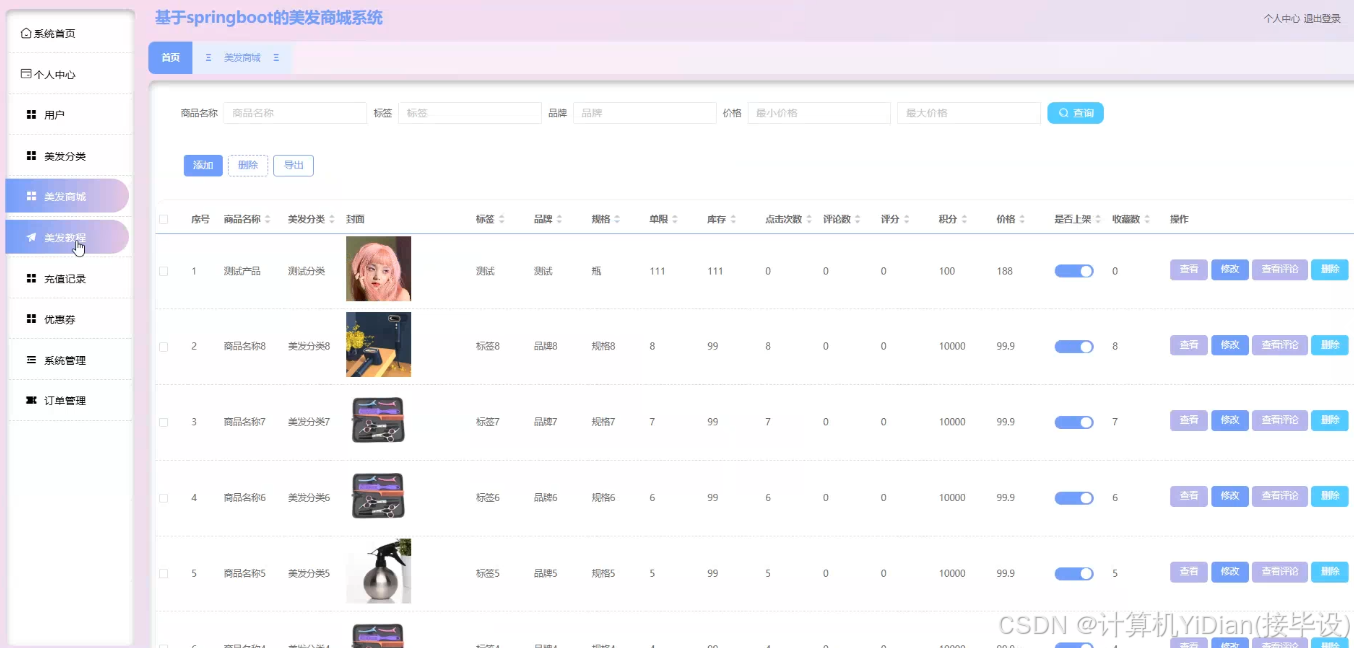The image size is (1354, 648).
Task: Open 美发教程 in the sidebar
Action: [x=67, y=237]
